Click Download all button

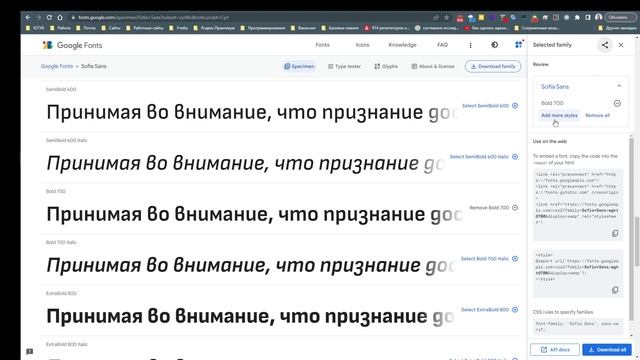607,350
